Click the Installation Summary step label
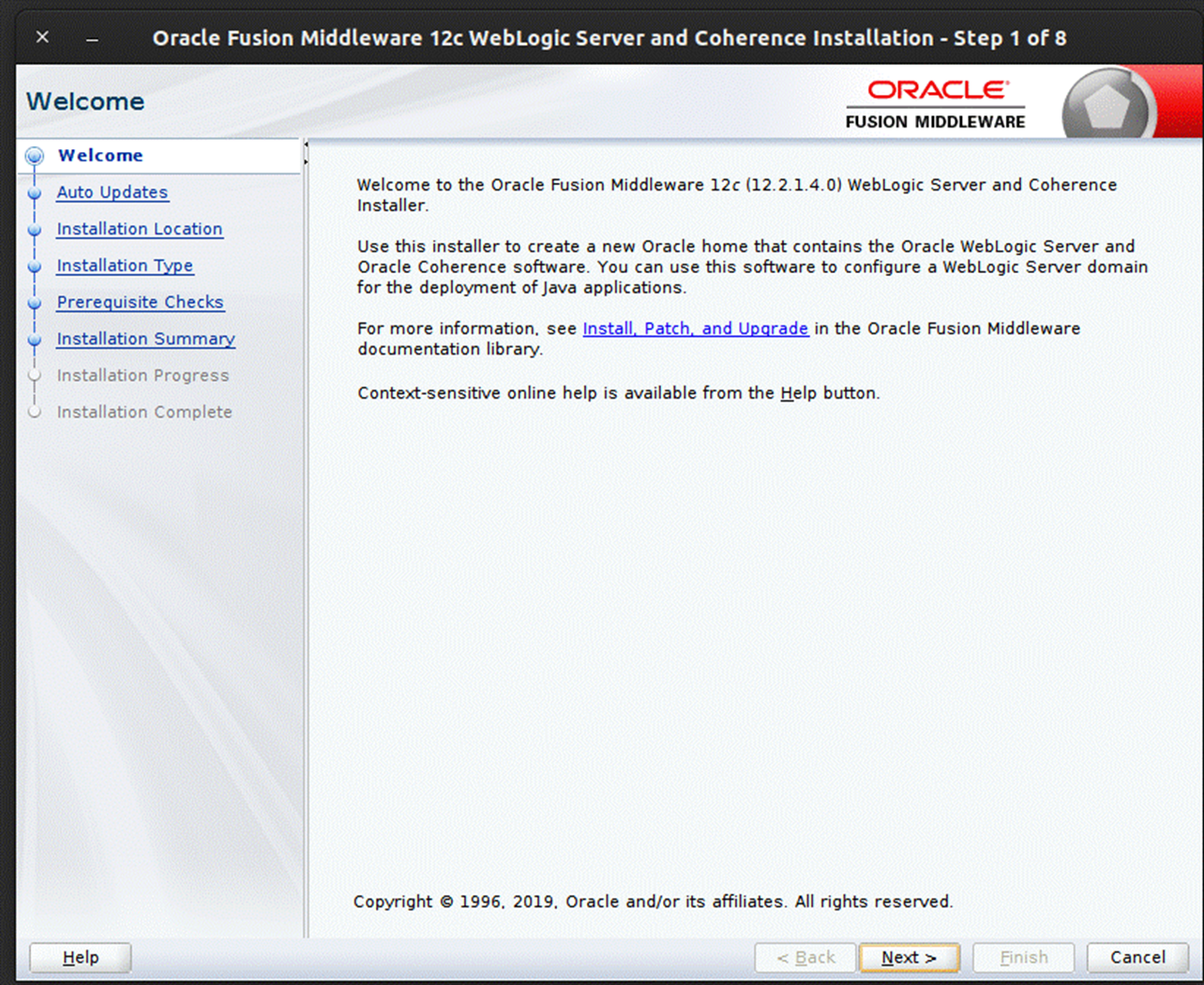The height and width of the screenshot is (985, 1204). tap(145, 339)
